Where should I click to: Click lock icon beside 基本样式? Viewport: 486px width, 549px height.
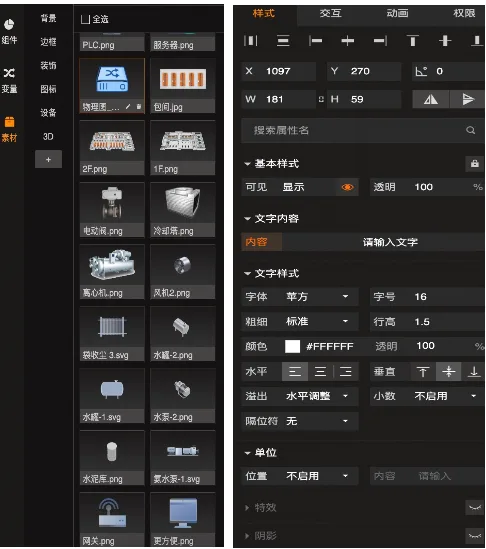pyautogui.click(x=474, y=164)
